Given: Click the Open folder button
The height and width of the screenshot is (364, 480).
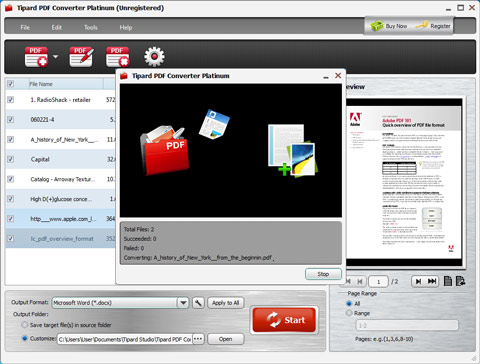Looking at the screenshot, I should coord(226,339).
